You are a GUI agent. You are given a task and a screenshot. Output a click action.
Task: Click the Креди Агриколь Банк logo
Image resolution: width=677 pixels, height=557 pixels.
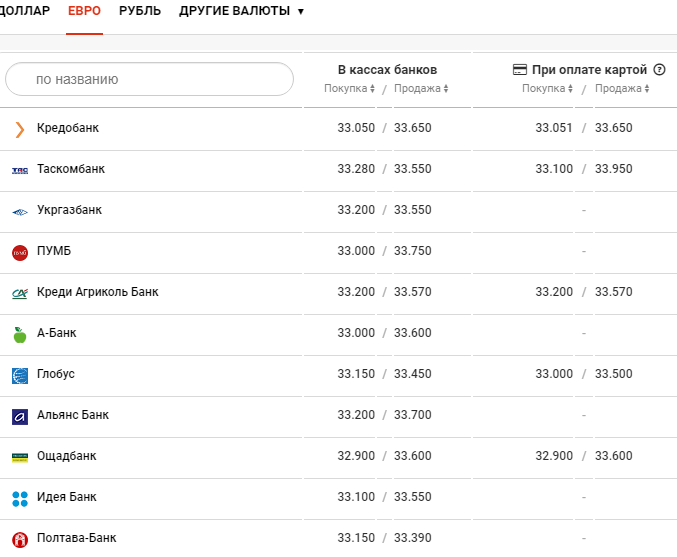pyautogui.click(x=20, y=293)
